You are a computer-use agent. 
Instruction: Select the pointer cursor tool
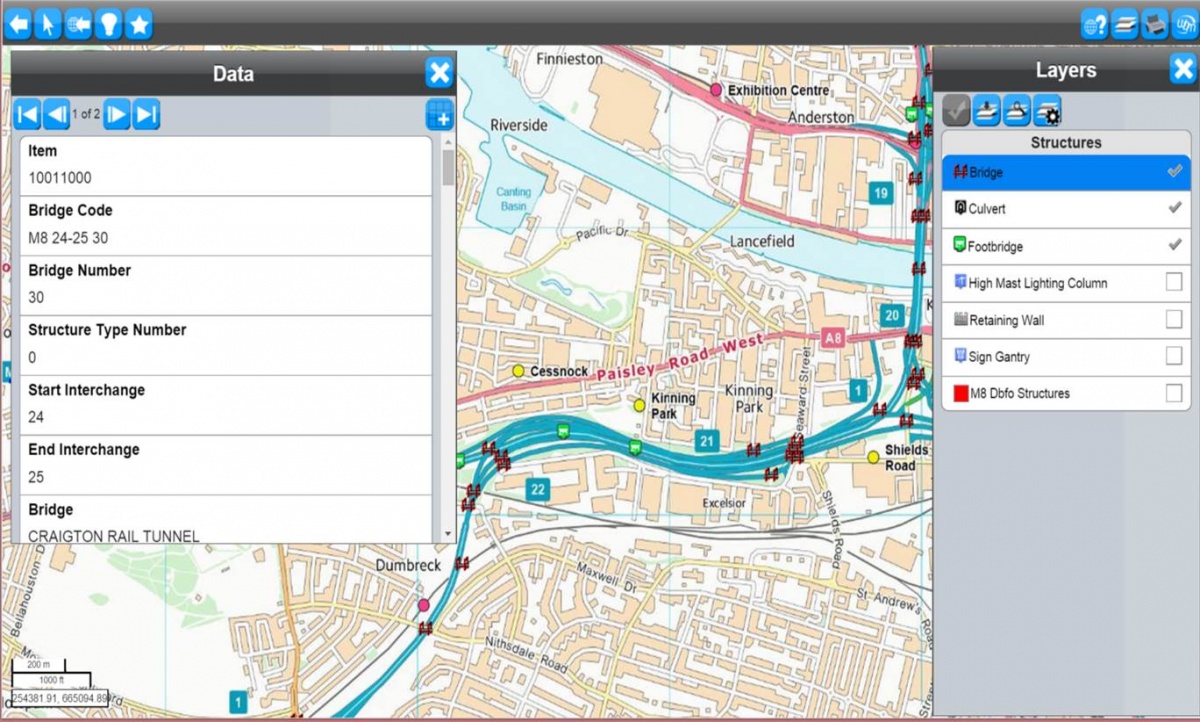48,24
